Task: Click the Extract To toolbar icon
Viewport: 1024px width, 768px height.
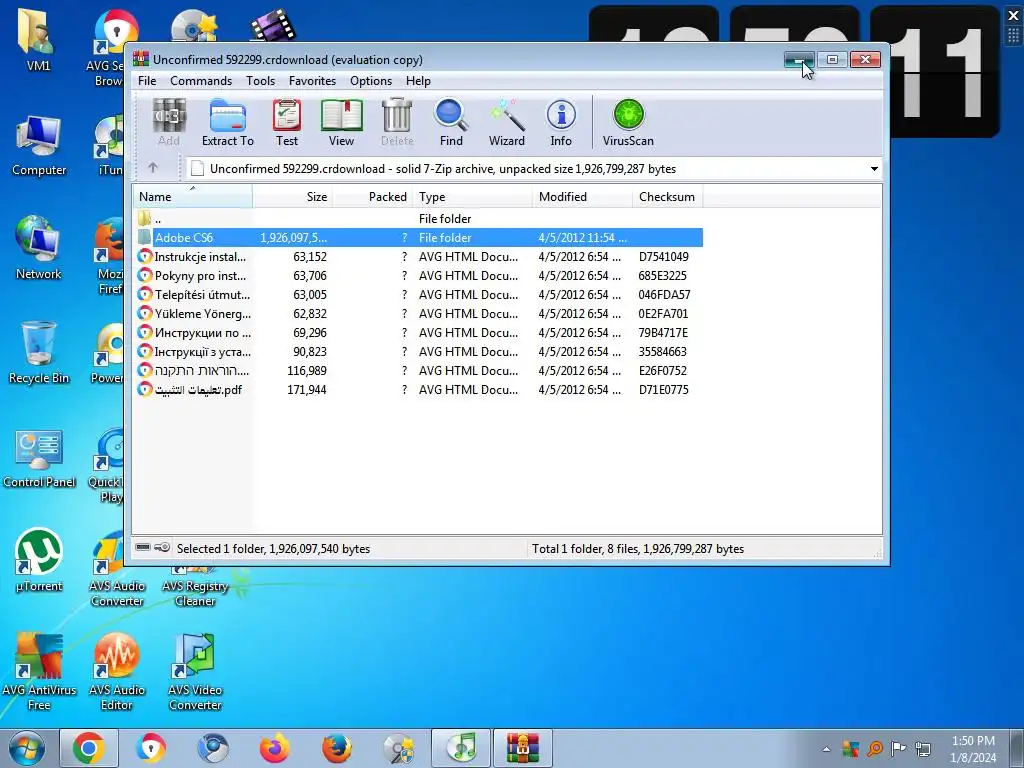Action: click(x=227, y=122)
